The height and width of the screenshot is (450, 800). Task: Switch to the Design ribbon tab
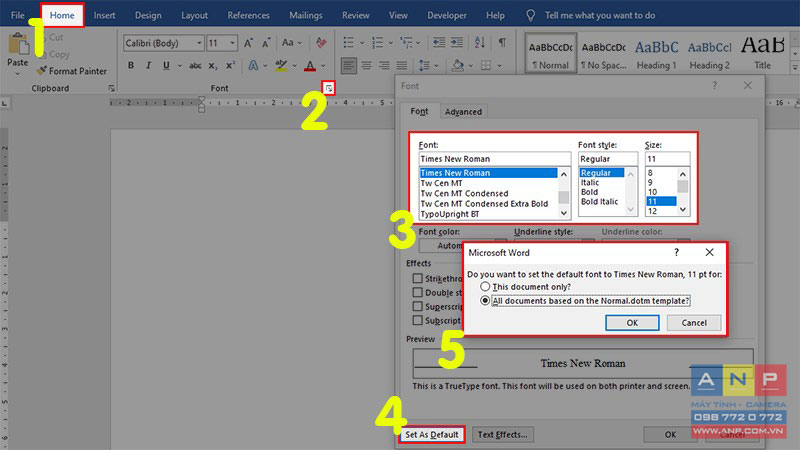coord(148,15)
